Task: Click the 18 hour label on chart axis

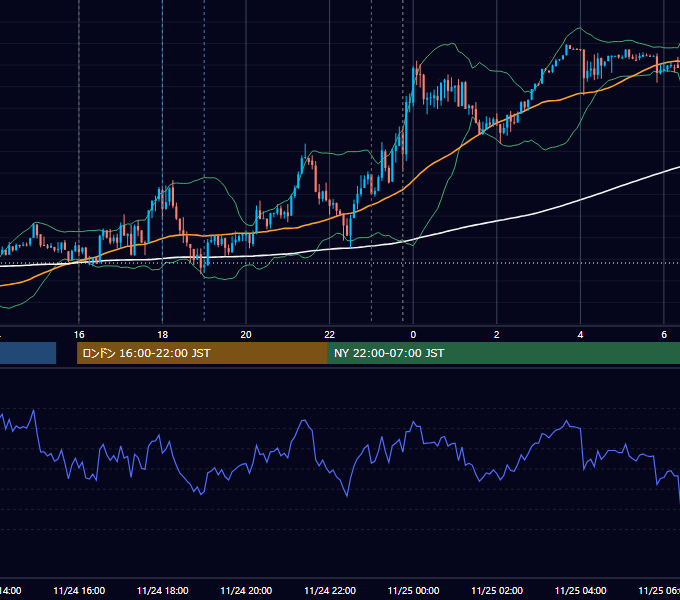Action: [x=163, y=335]
